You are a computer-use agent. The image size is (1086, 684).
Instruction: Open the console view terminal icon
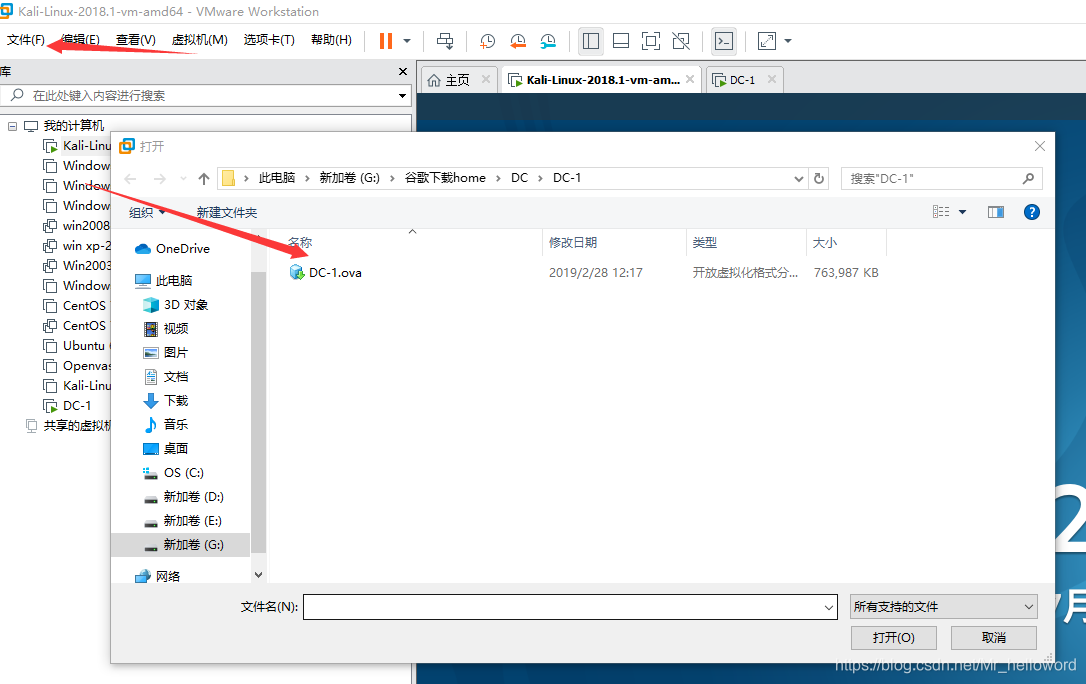[x=724, y=41]
